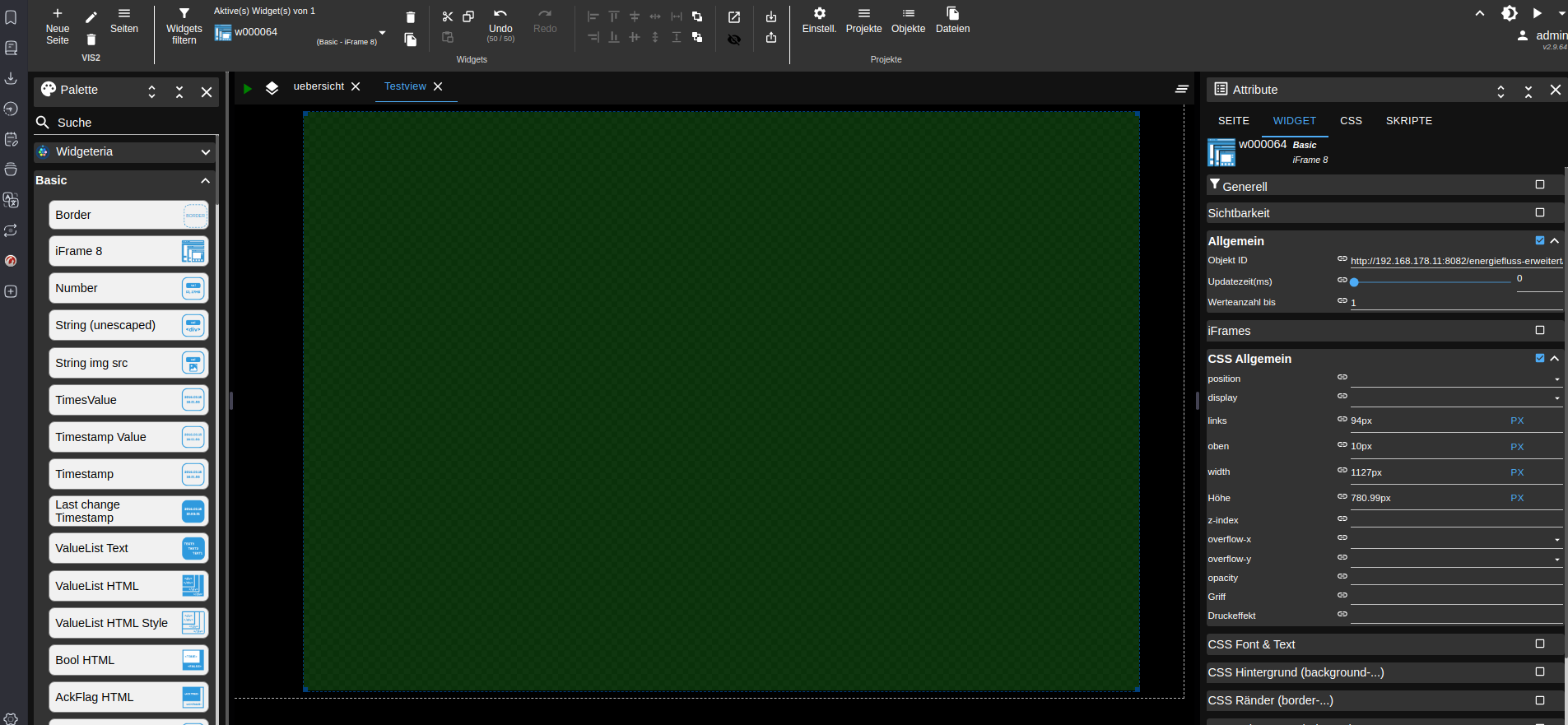
Task: Toggle dark/light theme icon
Action: [x=1509, y=13]
